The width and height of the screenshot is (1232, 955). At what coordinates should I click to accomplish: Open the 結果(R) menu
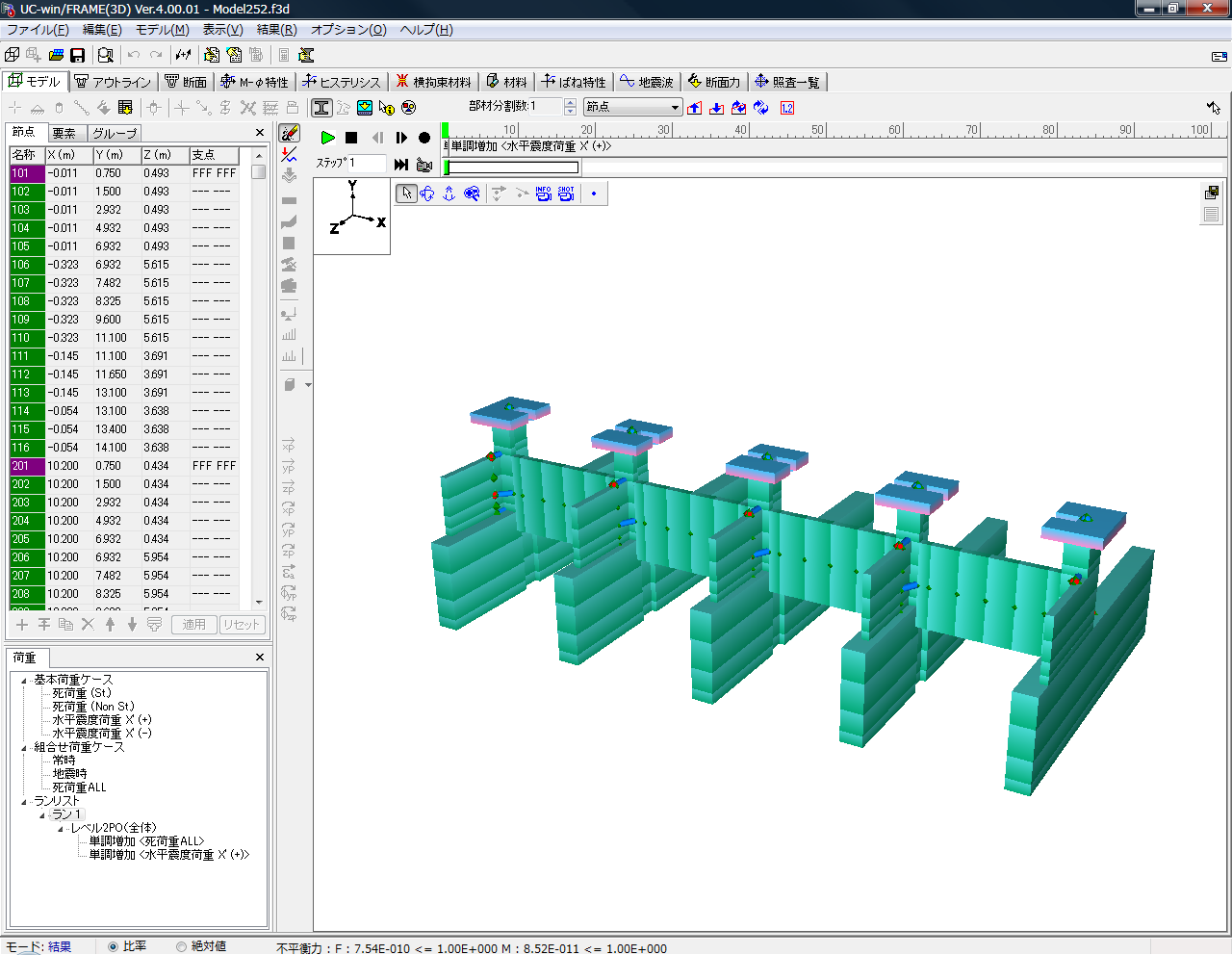pos(276,30)
